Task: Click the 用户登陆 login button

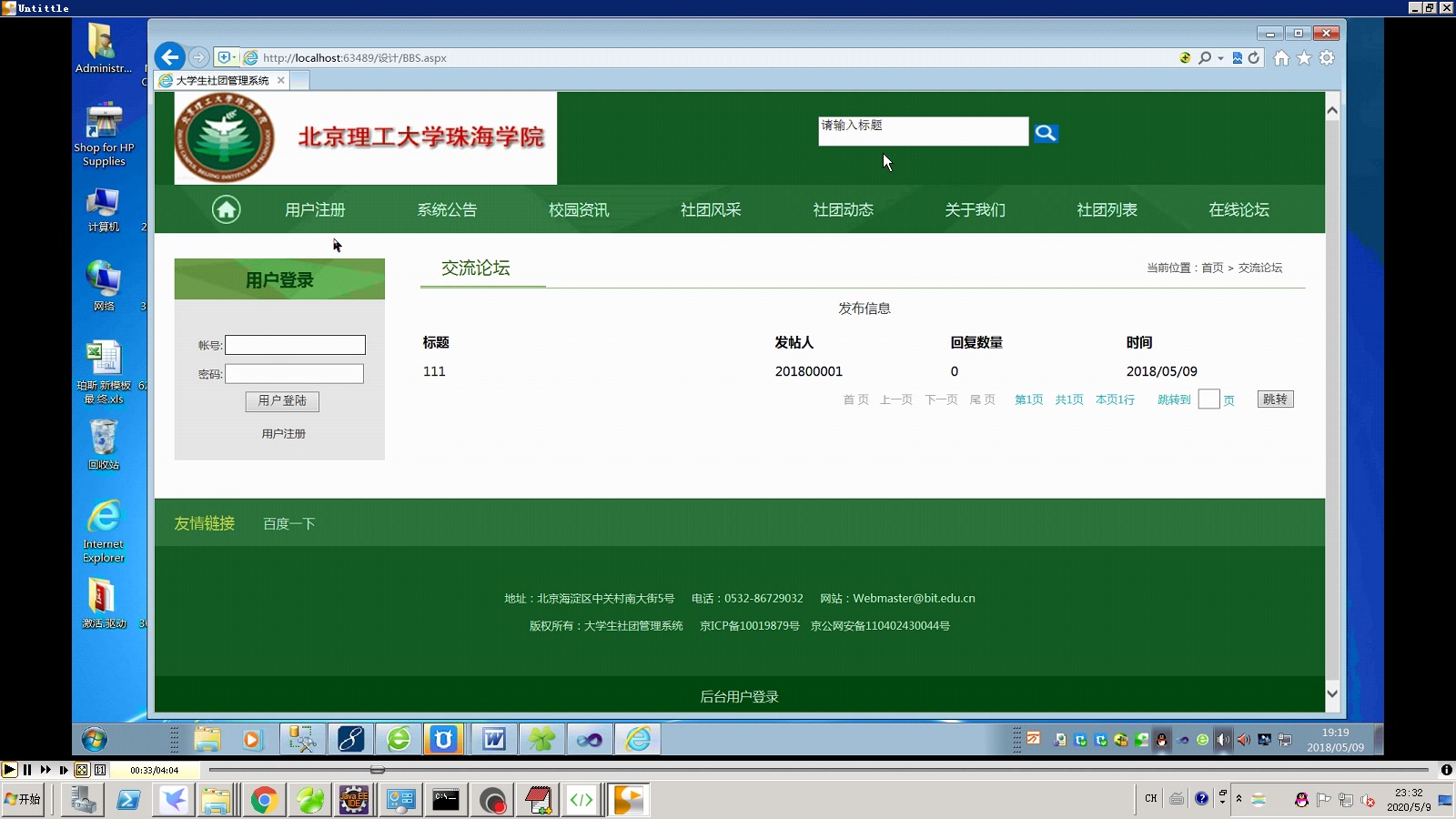Action: [x=281, y=401]
